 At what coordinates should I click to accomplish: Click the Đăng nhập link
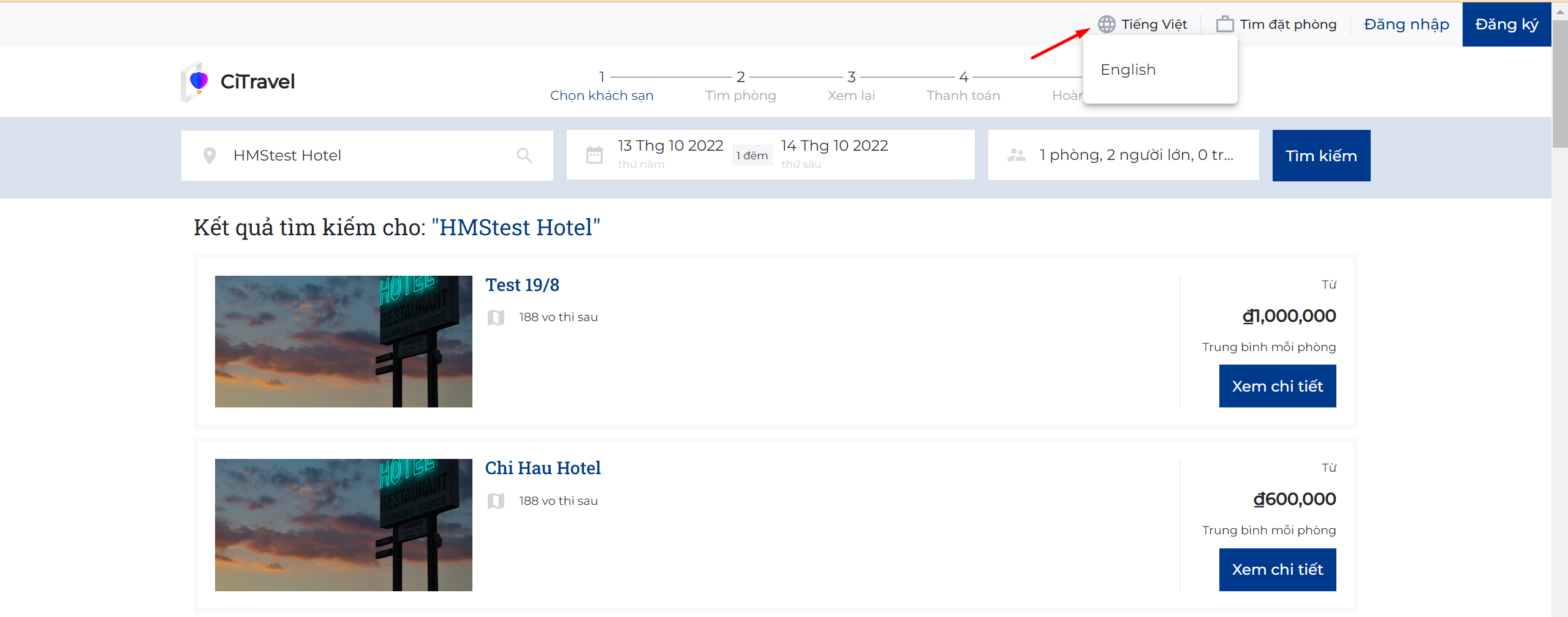click(1406, 24)
